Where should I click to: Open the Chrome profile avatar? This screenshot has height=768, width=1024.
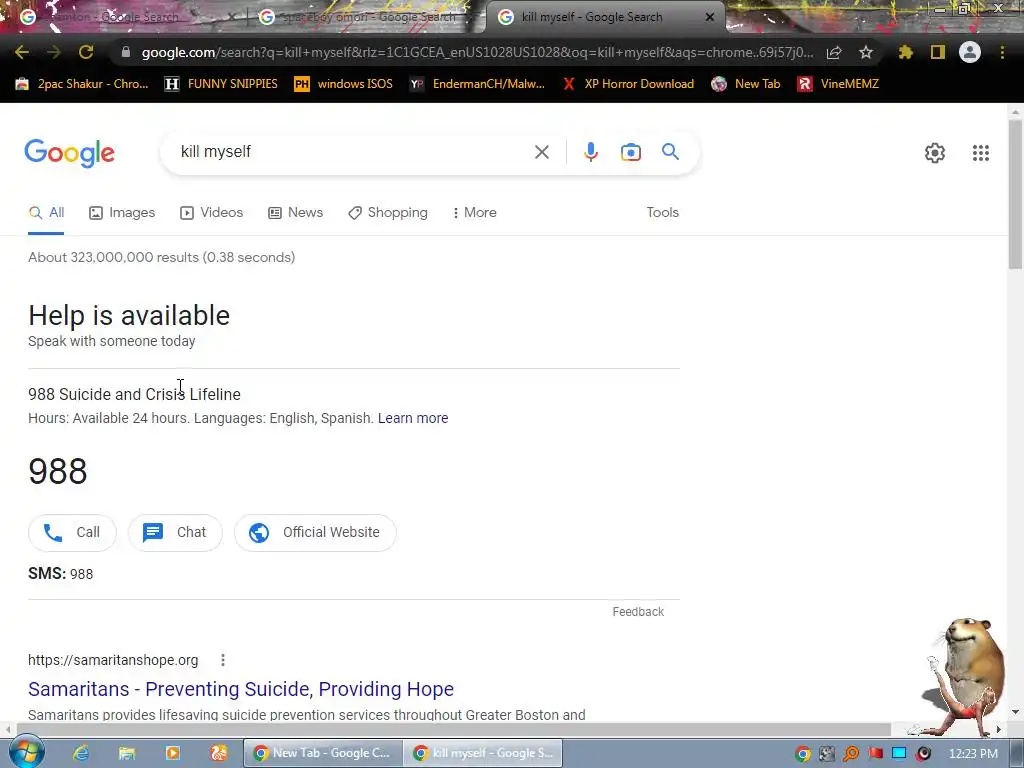(x=970, y=52)
